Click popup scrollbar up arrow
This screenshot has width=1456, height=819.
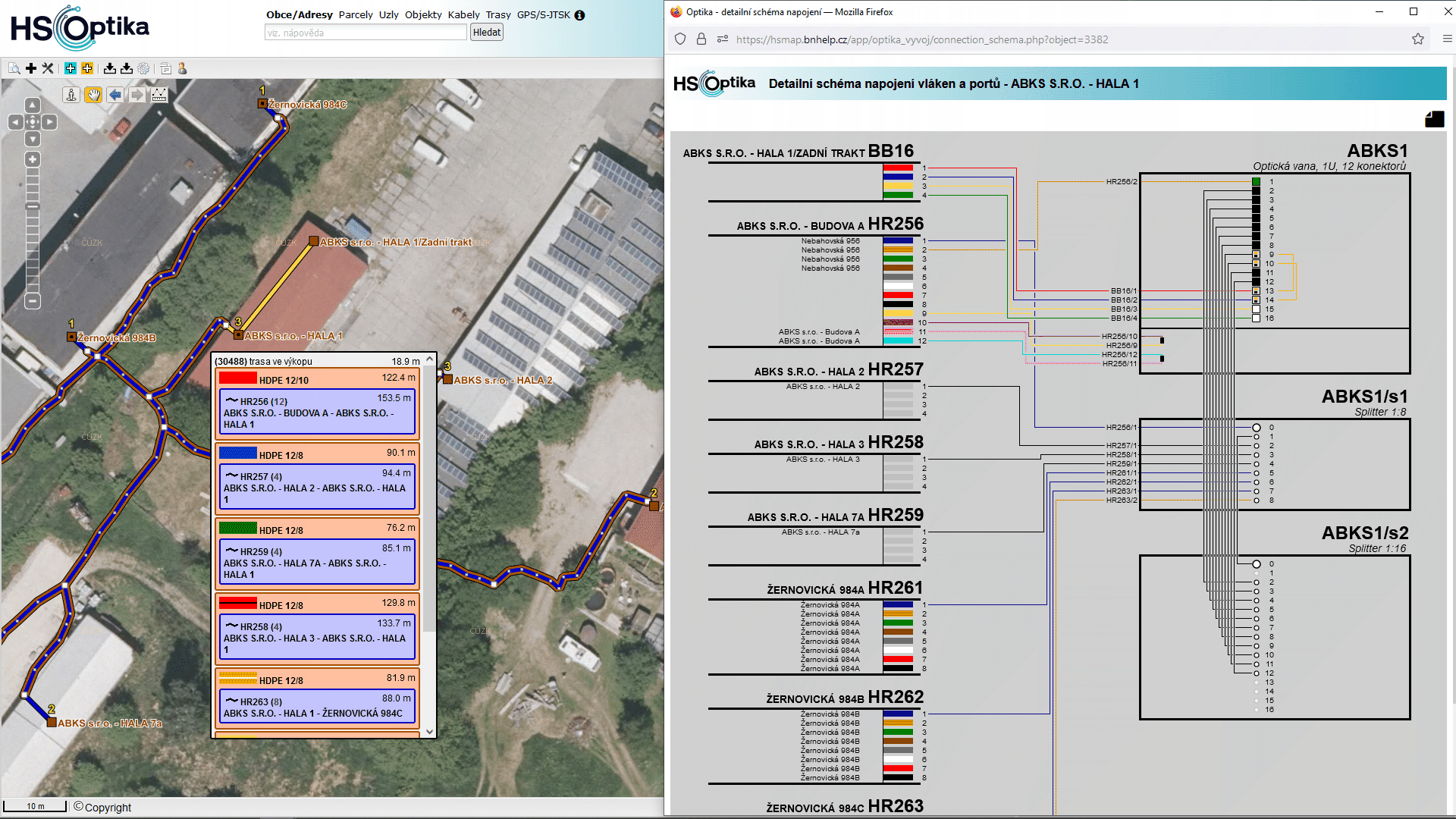(430, 359)
